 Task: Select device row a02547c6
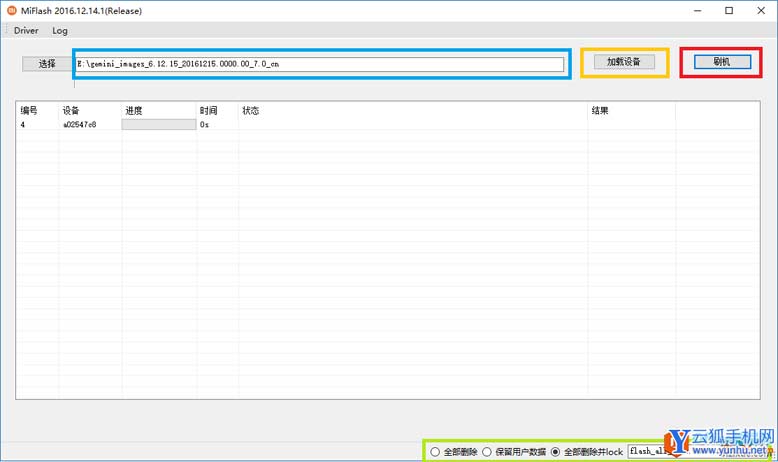pyautogui.click(x=79, y=125)
